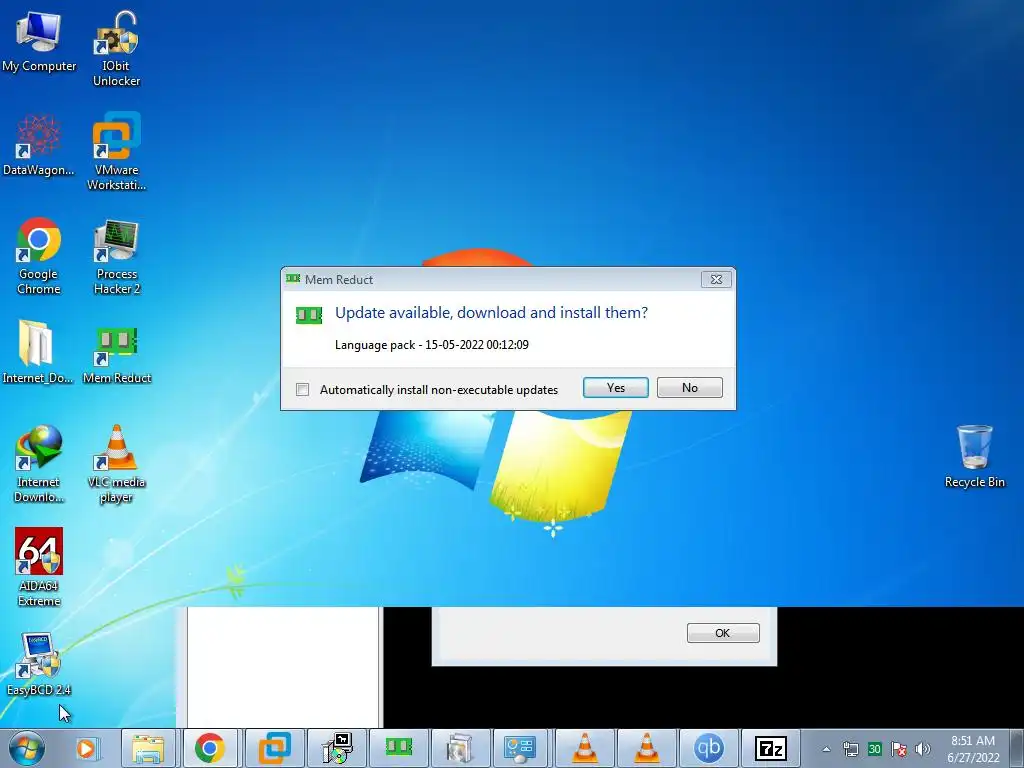Click 'Language pack - 15-05-2022 00:12:09' text
1024x768 pixels.
point(432,345)
